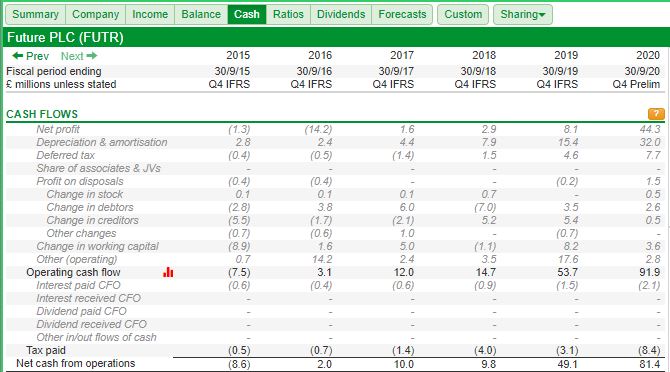Select the Cash tab
The height and width of the screenshot is (372, 670).
click(247, 15)
